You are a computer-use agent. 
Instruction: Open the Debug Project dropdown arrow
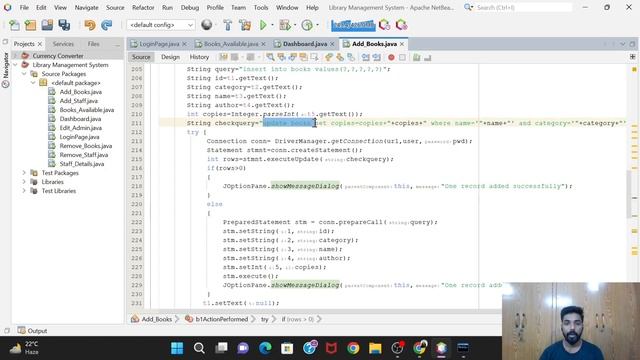pos(294,25)
